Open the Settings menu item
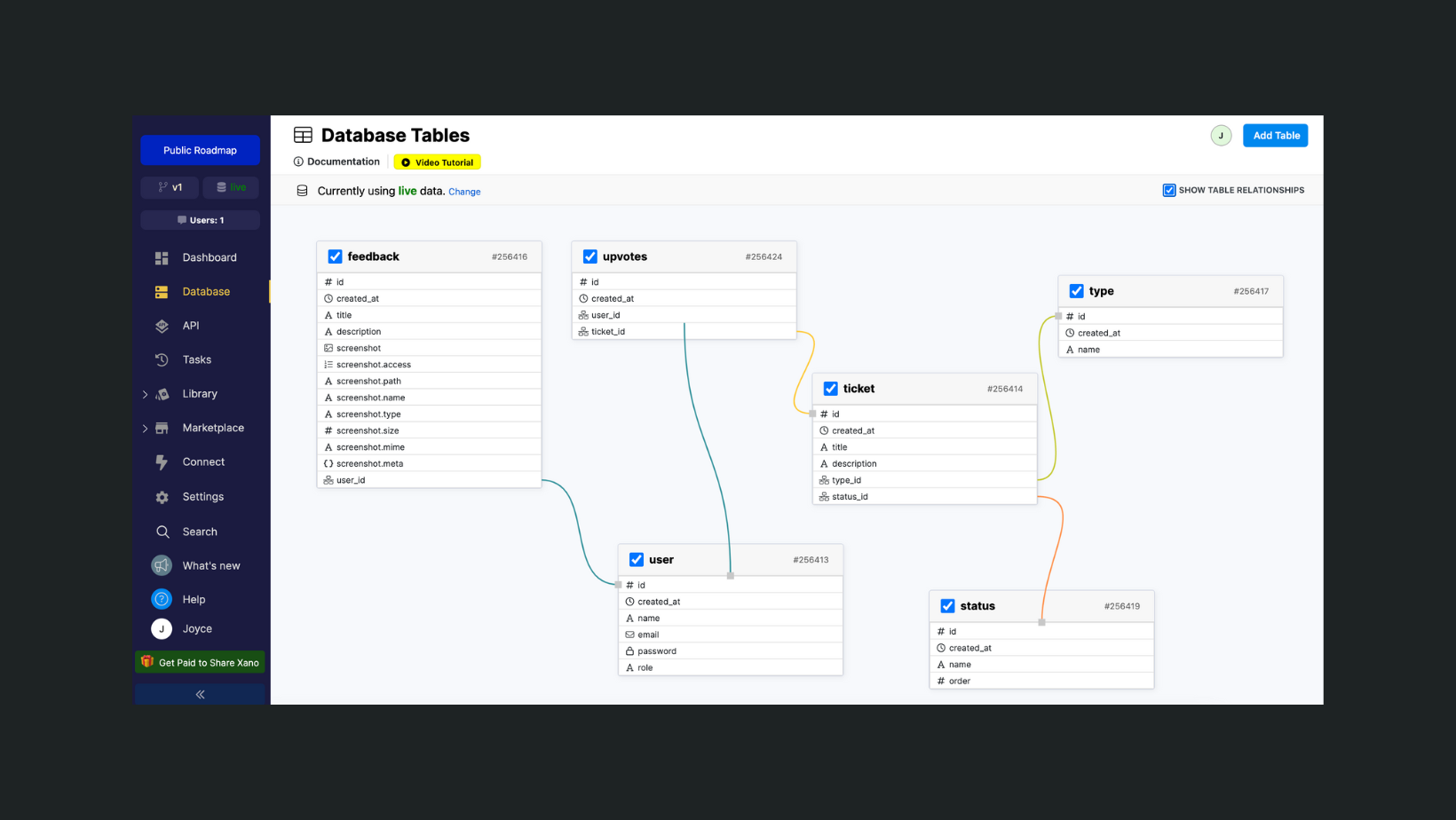The width and height of the screenshot is (1456, 820). (x=203, y=497)
